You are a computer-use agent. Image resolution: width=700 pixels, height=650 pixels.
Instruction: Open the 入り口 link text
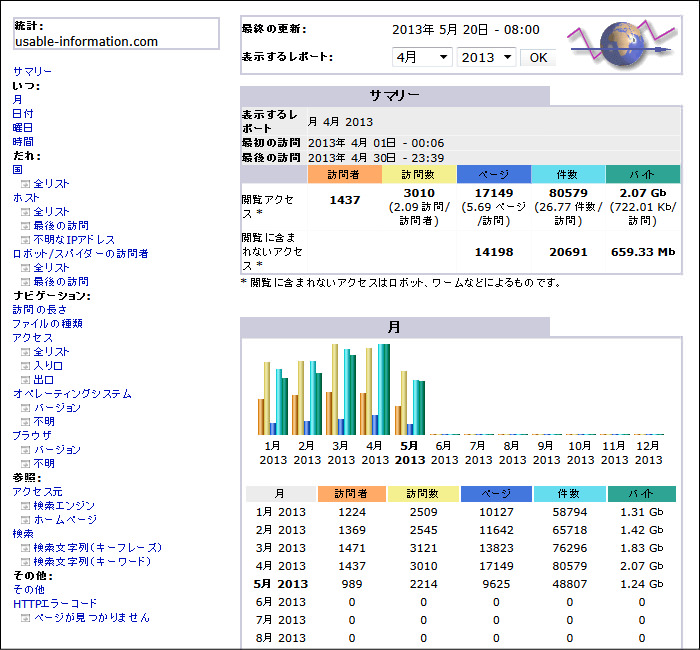[x=48, y=366]
